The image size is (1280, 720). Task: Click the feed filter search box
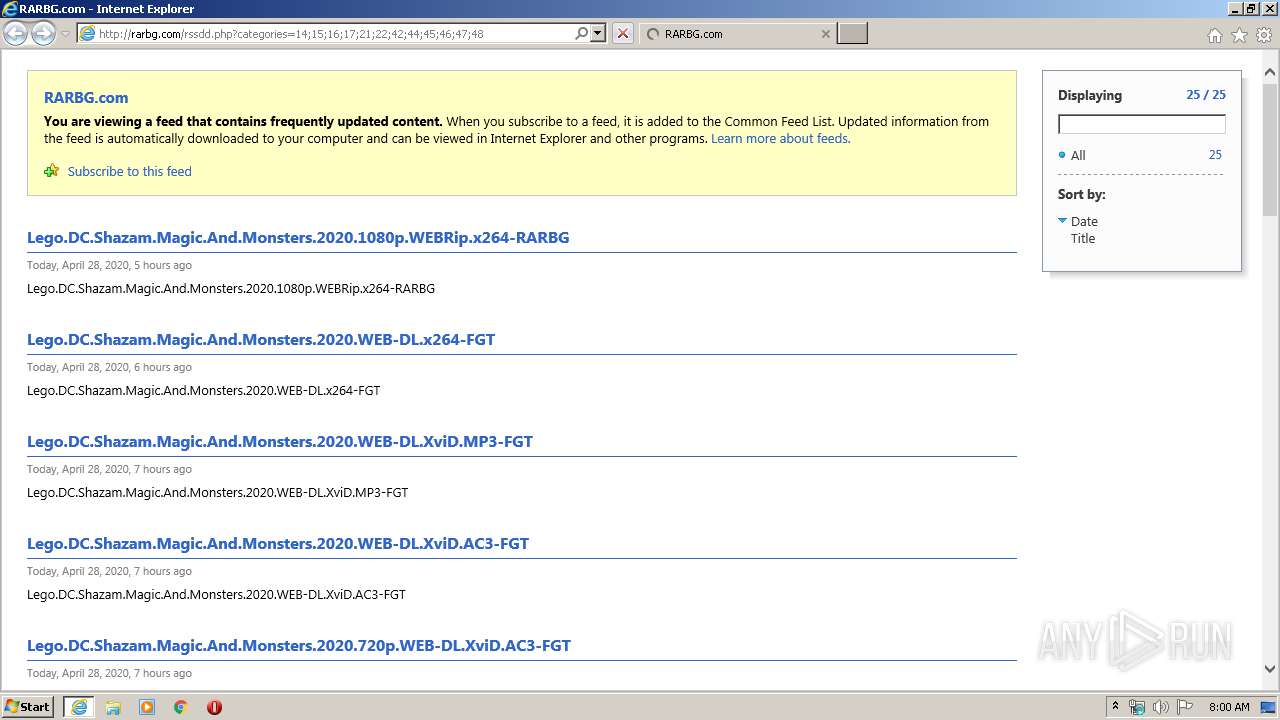coord(1142,124)
